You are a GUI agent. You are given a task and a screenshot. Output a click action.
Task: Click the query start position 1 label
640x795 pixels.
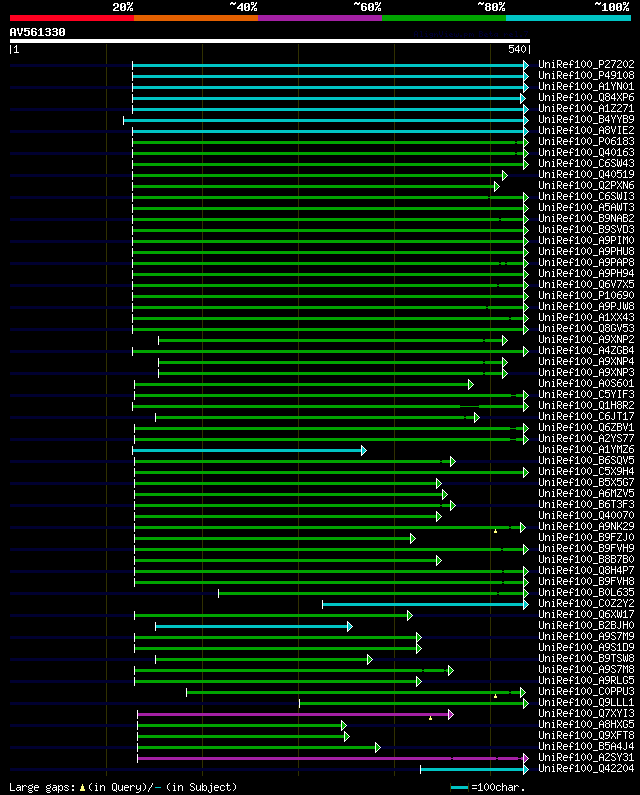[x=17, y=49]
